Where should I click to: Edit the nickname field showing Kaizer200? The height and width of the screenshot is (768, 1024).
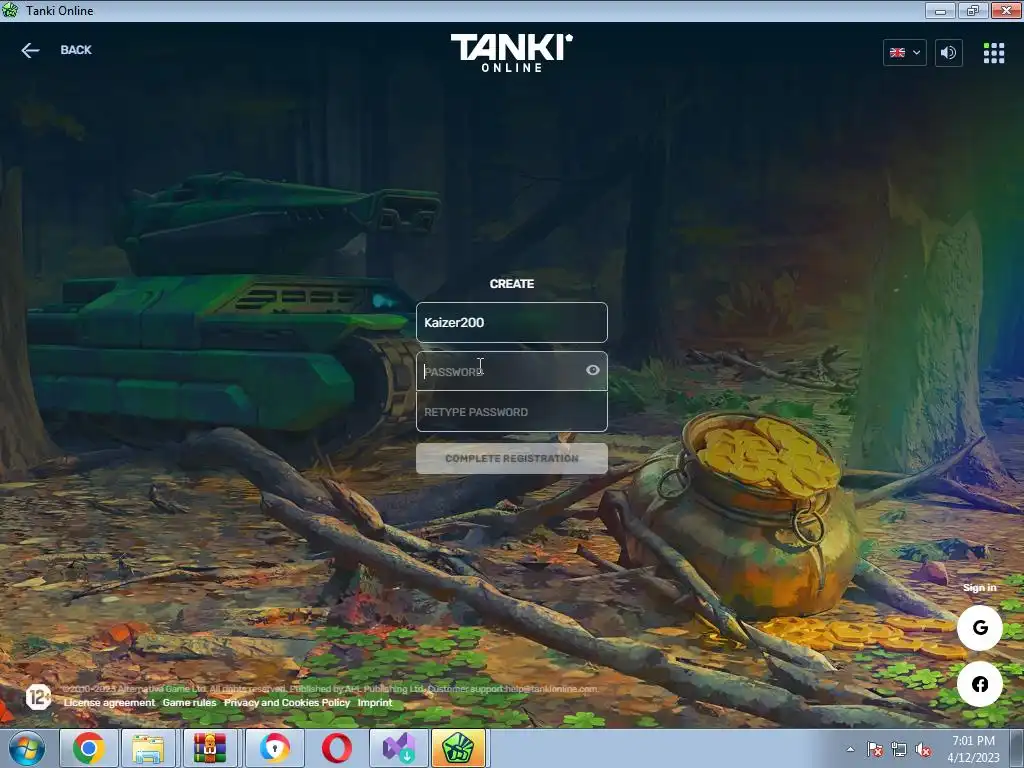(511, 322)
